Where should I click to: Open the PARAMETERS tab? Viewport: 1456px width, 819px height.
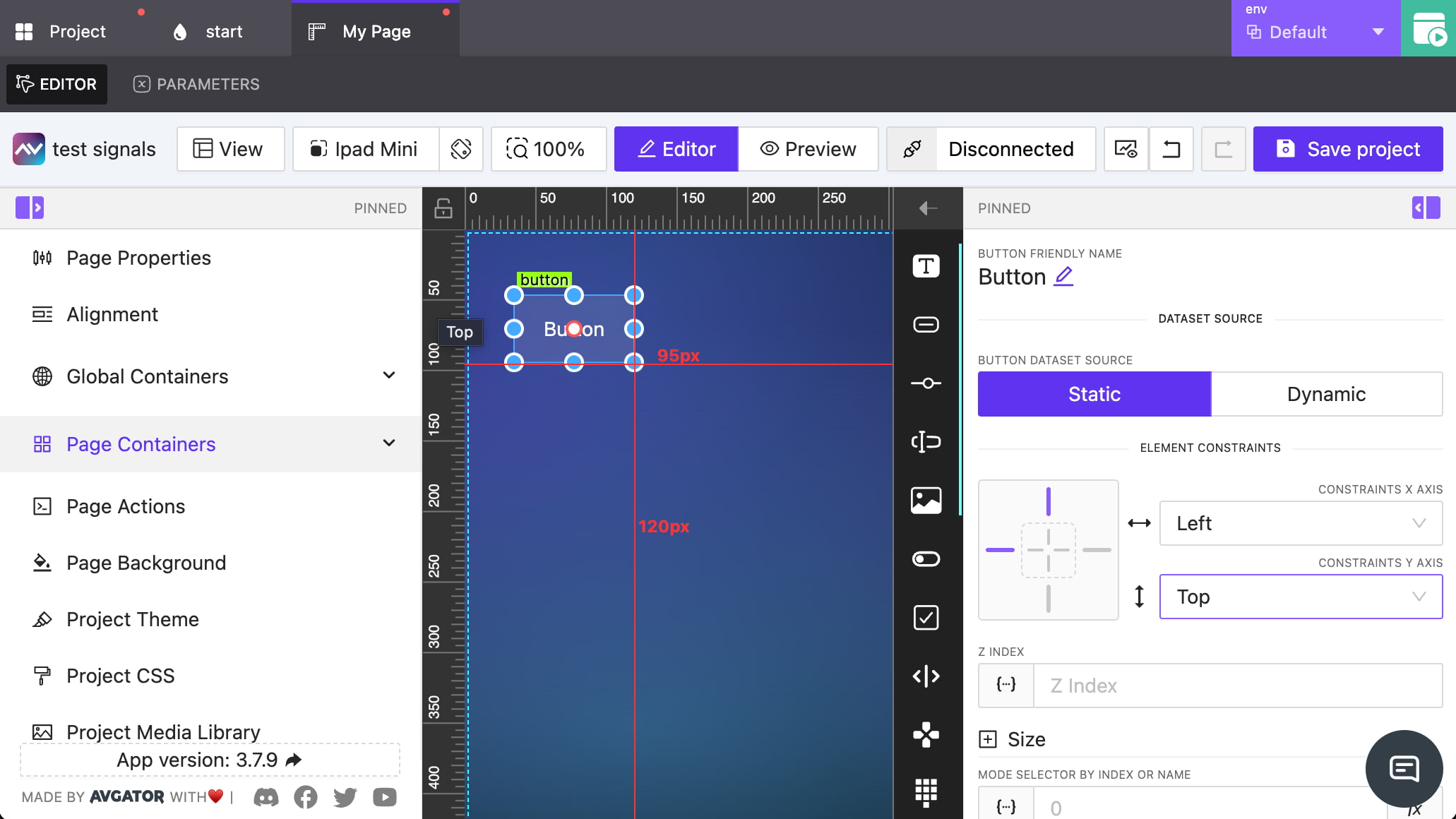click(196, 84)
